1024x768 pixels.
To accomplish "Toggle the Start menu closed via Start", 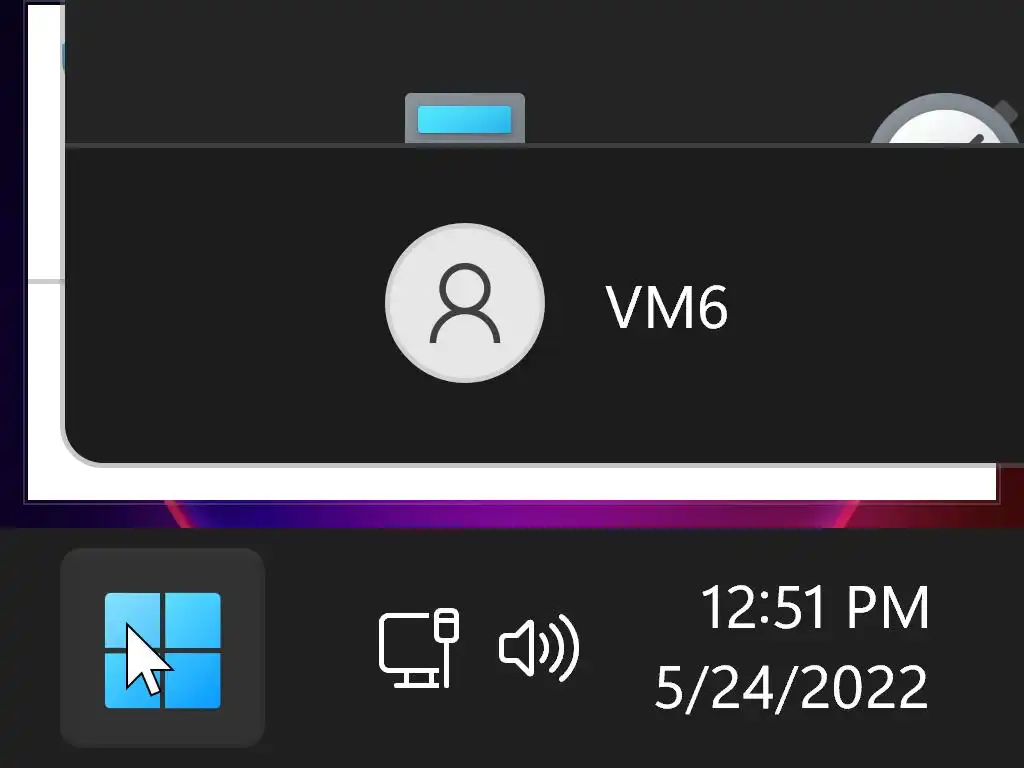I will point(162,648).
